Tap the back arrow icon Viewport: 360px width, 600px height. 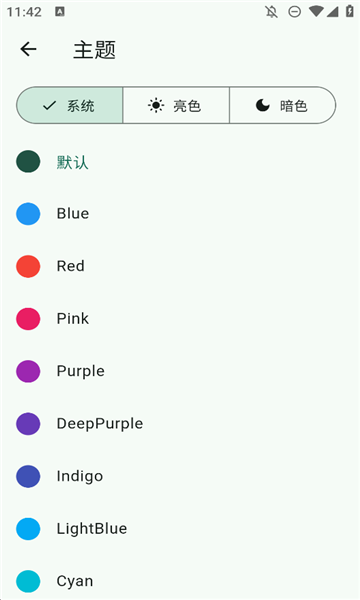tap(28, 49)
